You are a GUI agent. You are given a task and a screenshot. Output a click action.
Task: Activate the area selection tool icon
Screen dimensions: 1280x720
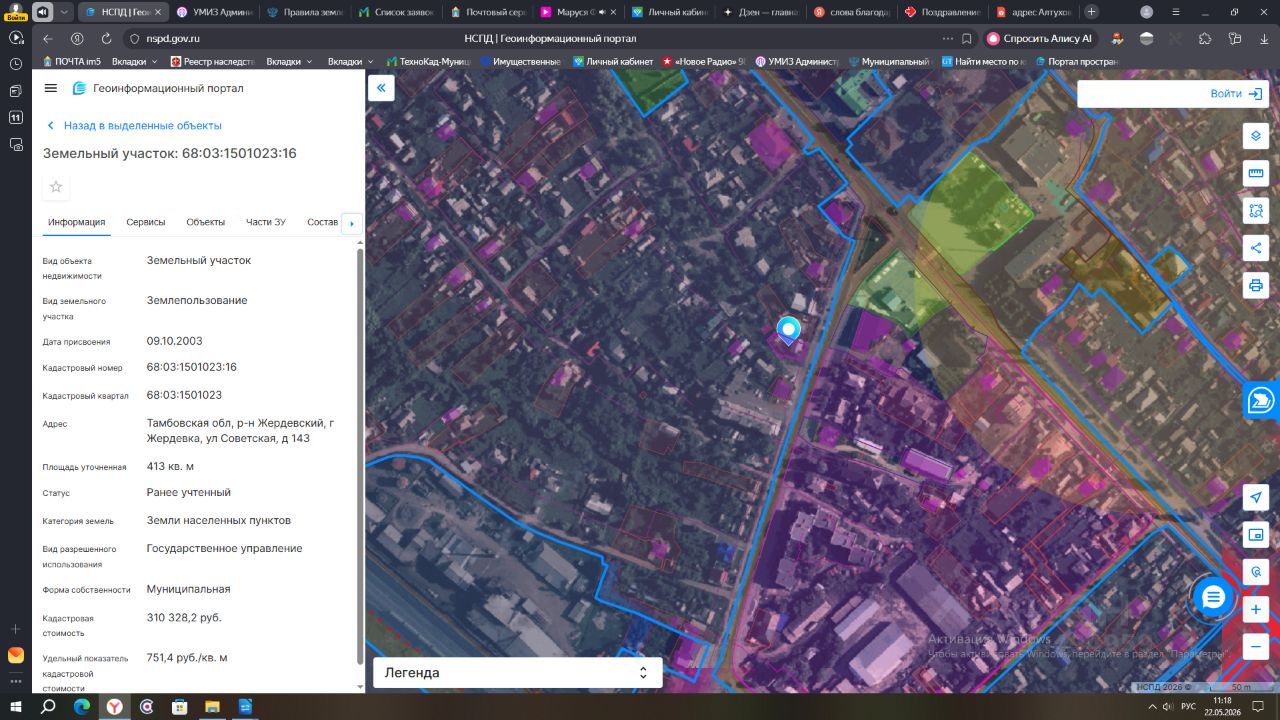(x=1256, y=211)
